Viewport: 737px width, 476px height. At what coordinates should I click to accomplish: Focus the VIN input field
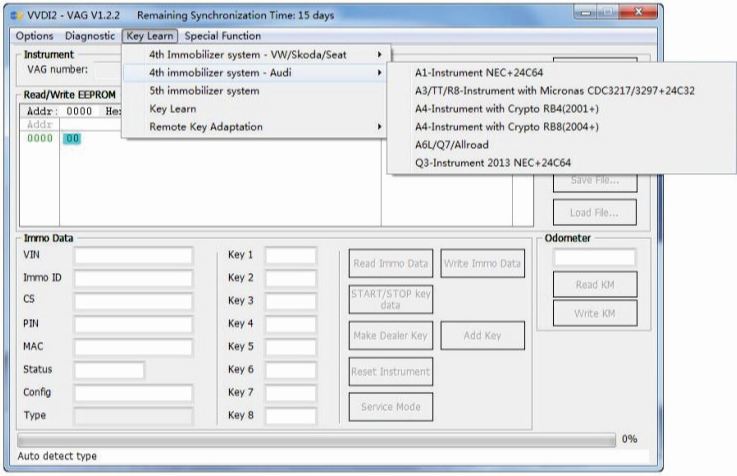coord(133,255)
